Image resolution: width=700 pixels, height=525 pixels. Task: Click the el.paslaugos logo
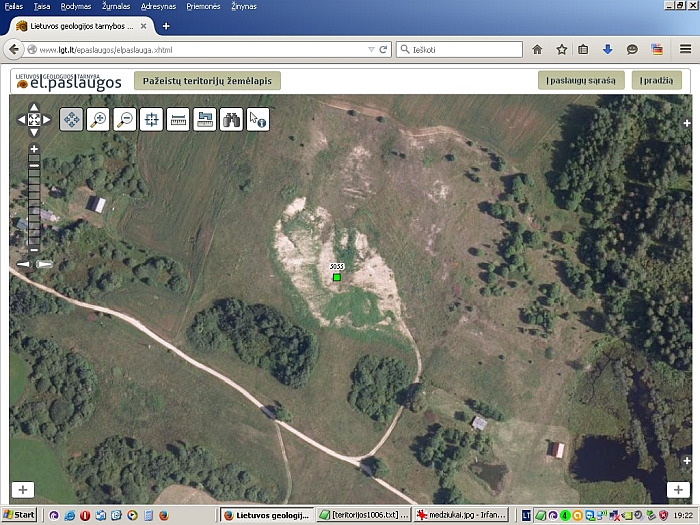[x=69, y=81]
